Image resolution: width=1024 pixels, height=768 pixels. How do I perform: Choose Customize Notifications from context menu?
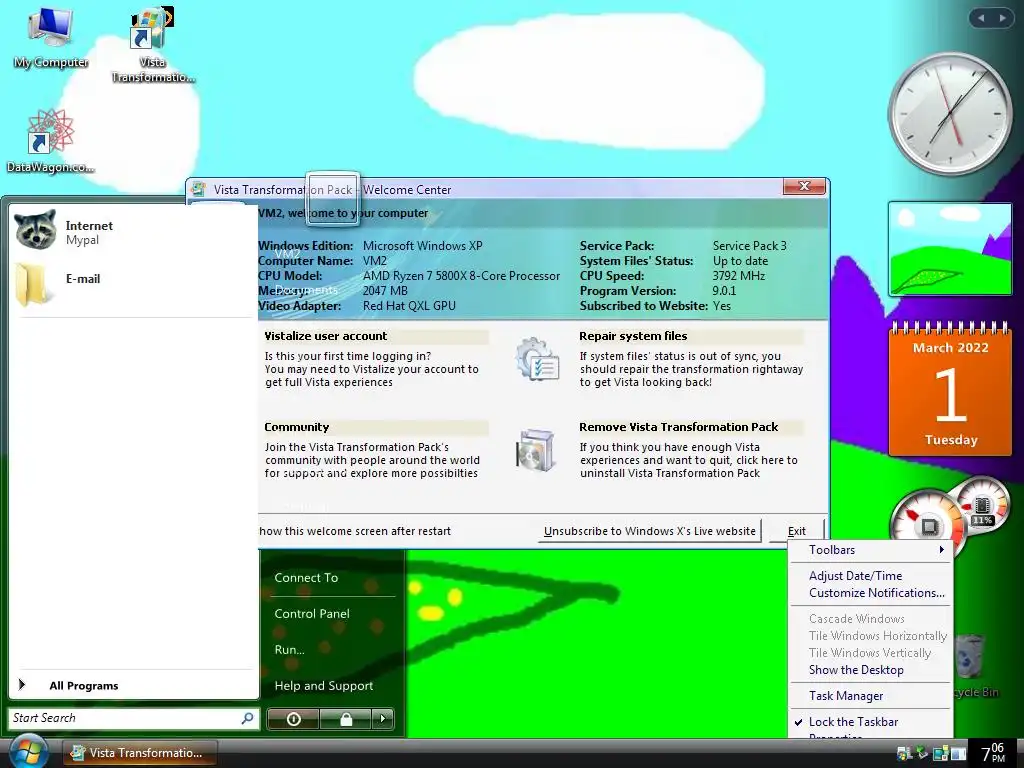[876, 593]
